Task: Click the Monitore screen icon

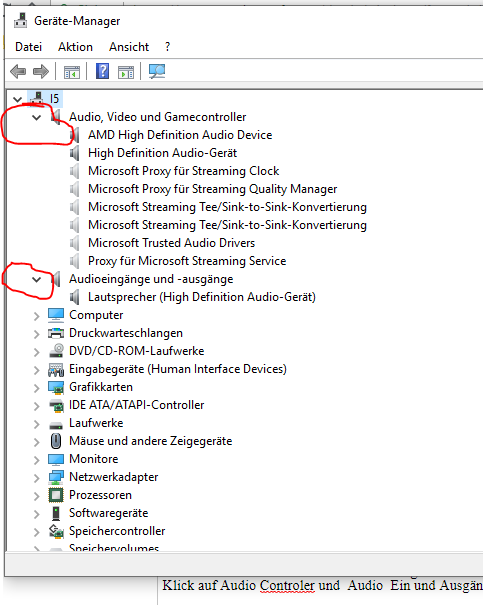Action: 56,459
